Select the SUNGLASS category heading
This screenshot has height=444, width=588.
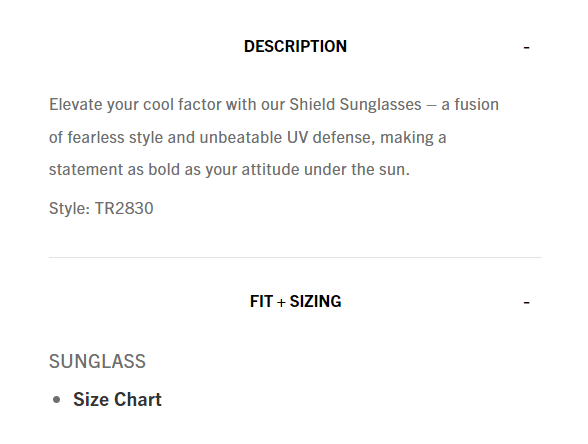pyautogui.click(x=98, y=362)
